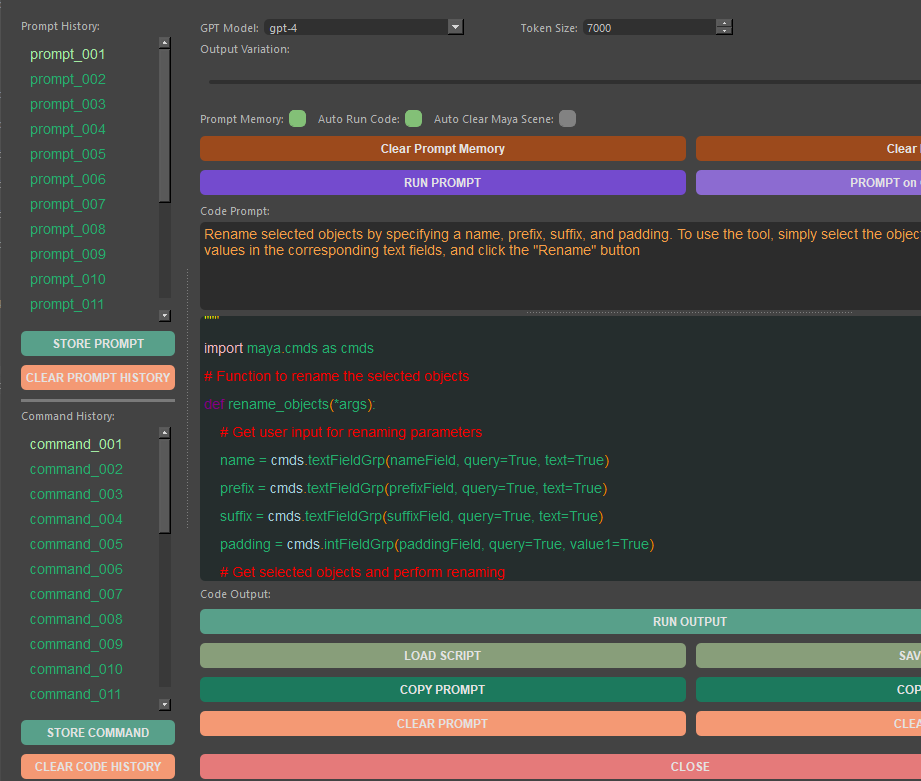Click Prompt History scrollbar up arrow
This screenshot has width=921, height=781.
coord(165,42)
